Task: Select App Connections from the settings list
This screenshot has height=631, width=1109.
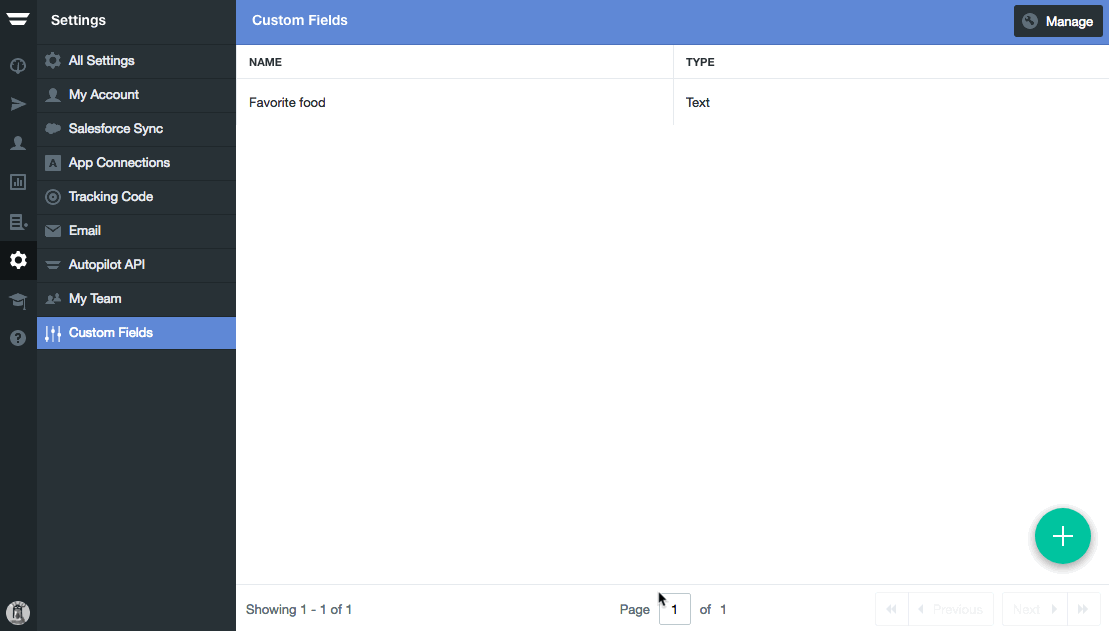Action: (119, 163)
